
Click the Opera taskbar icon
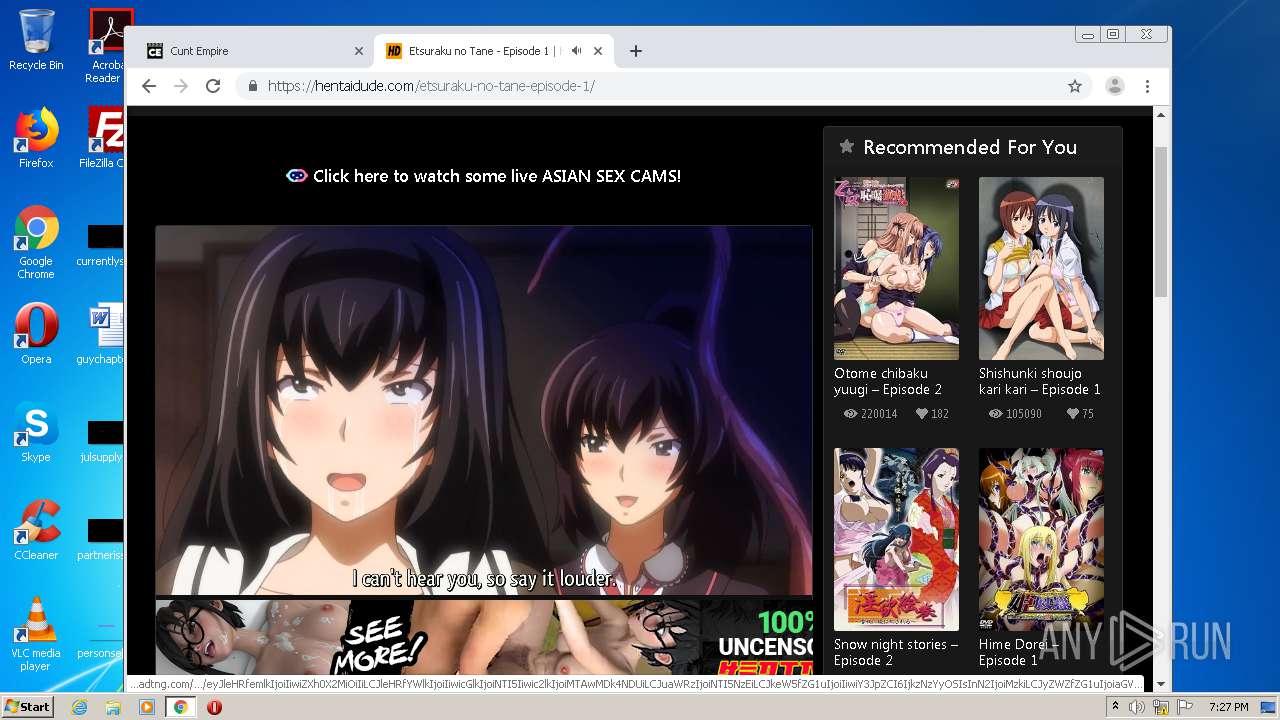point(214,707)
